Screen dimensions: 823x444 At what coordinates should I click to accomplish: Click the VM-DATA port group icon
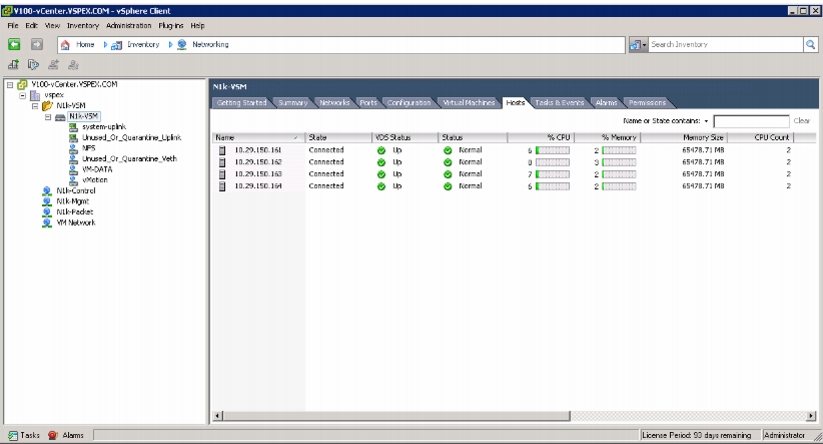[73, 170]
